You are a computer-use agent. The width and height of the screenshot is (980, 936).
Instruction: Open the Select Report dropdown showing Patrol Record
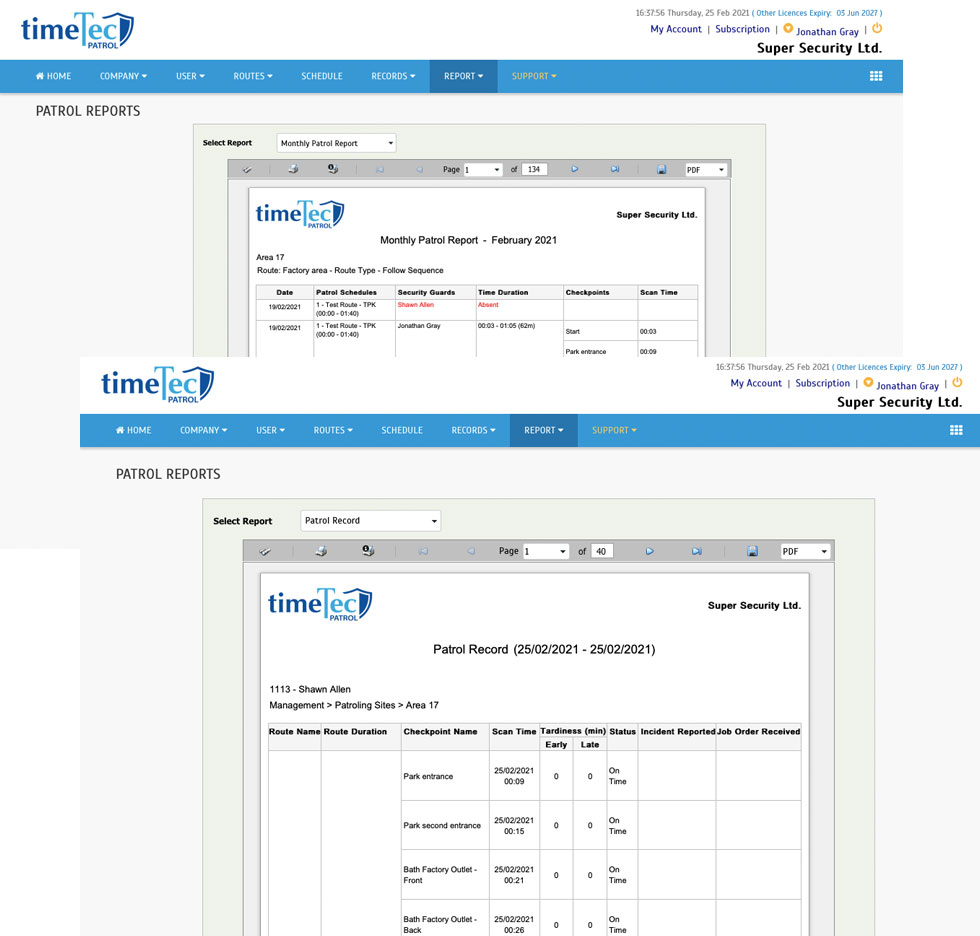(x=370, y=521)
